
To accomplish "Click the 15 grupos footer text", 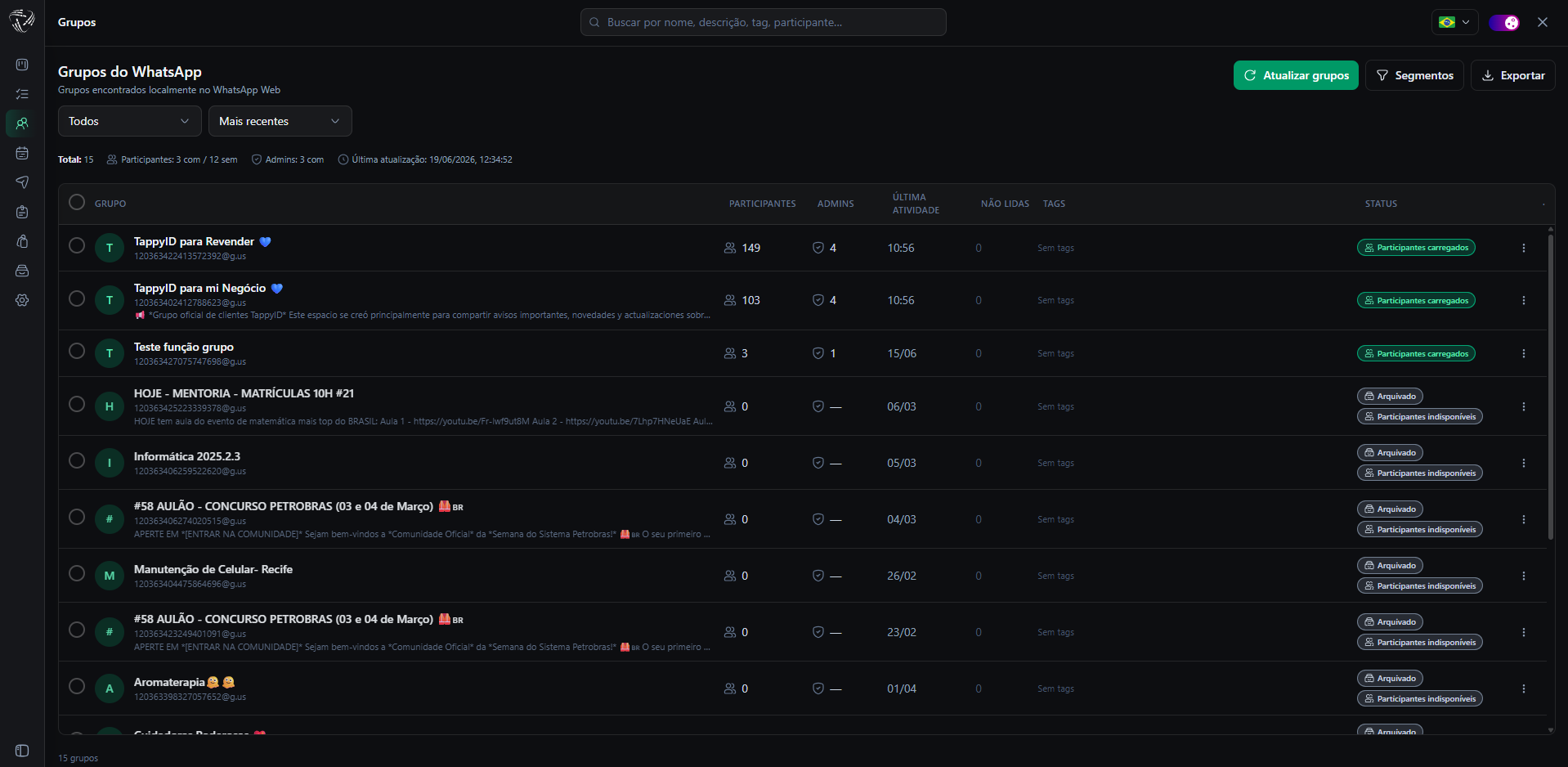I will click(x=78, y=758).
